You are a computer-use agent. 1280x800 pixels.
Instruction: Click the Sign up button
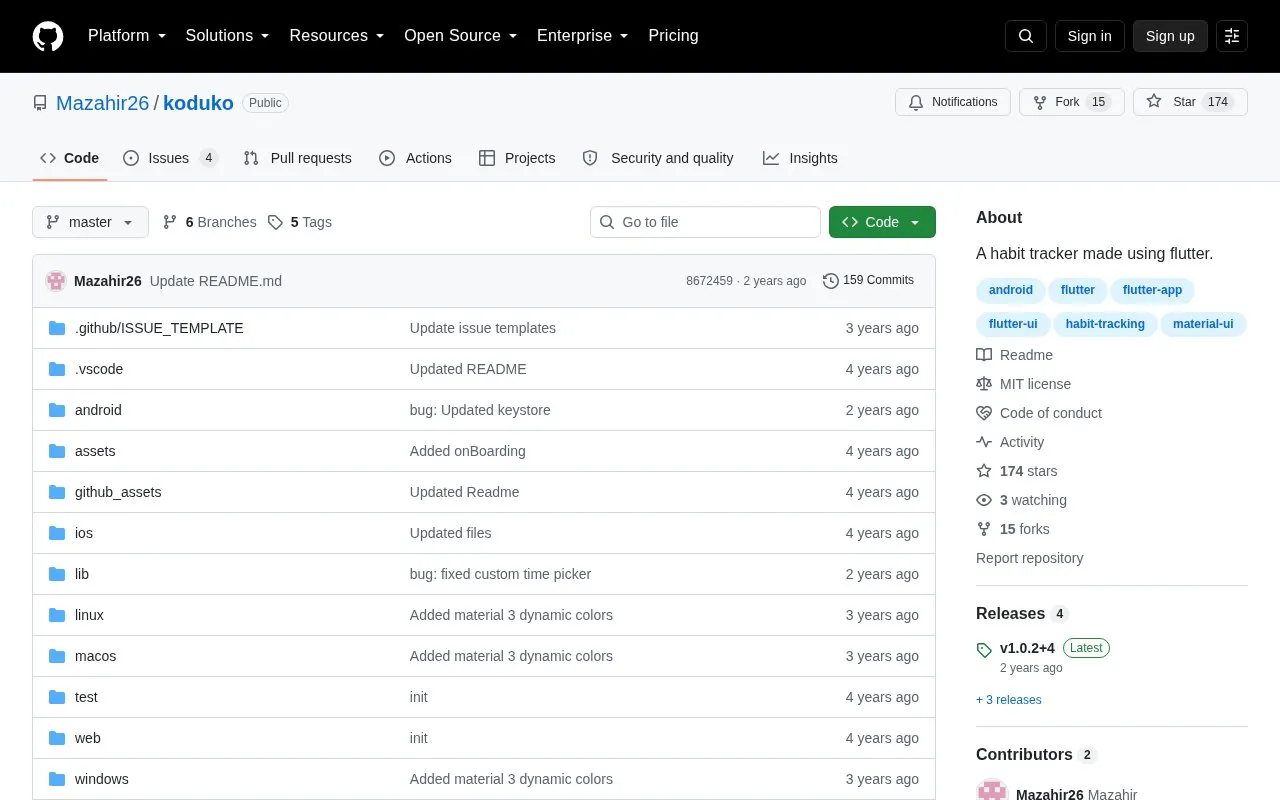pos(1170,36)
